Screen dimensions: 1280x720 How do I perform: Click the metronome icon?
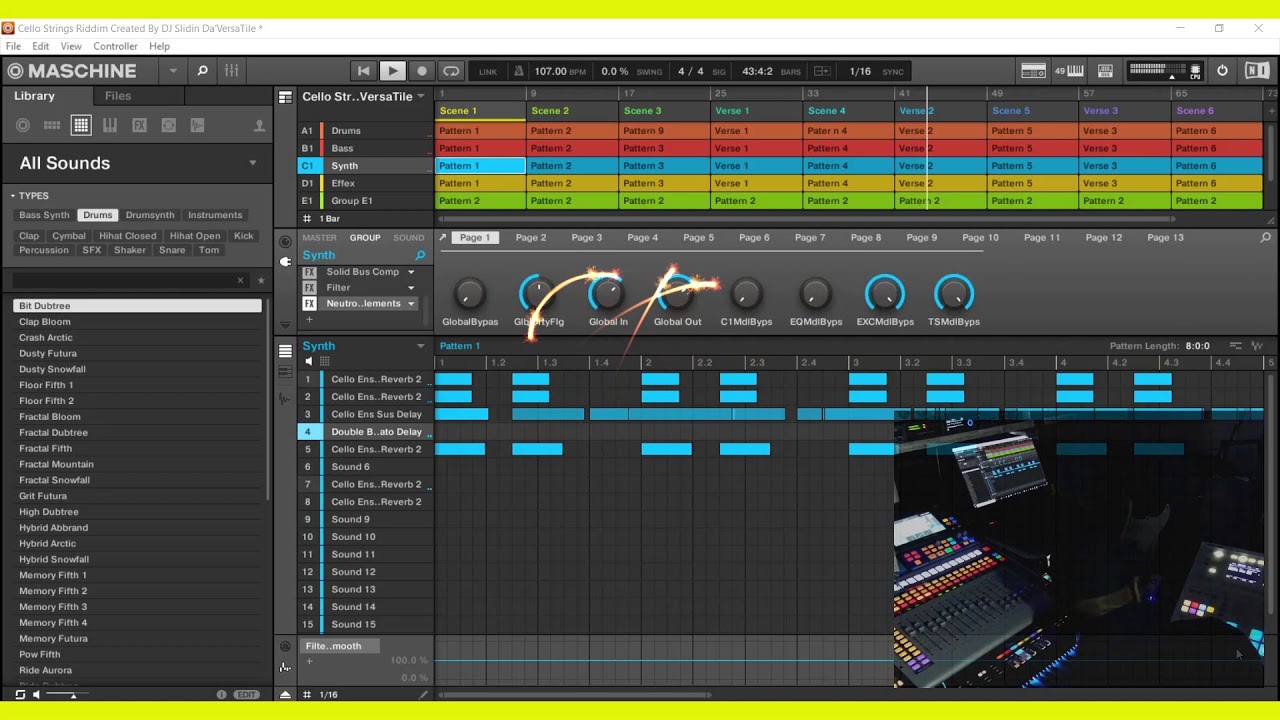tap(518, 71)
